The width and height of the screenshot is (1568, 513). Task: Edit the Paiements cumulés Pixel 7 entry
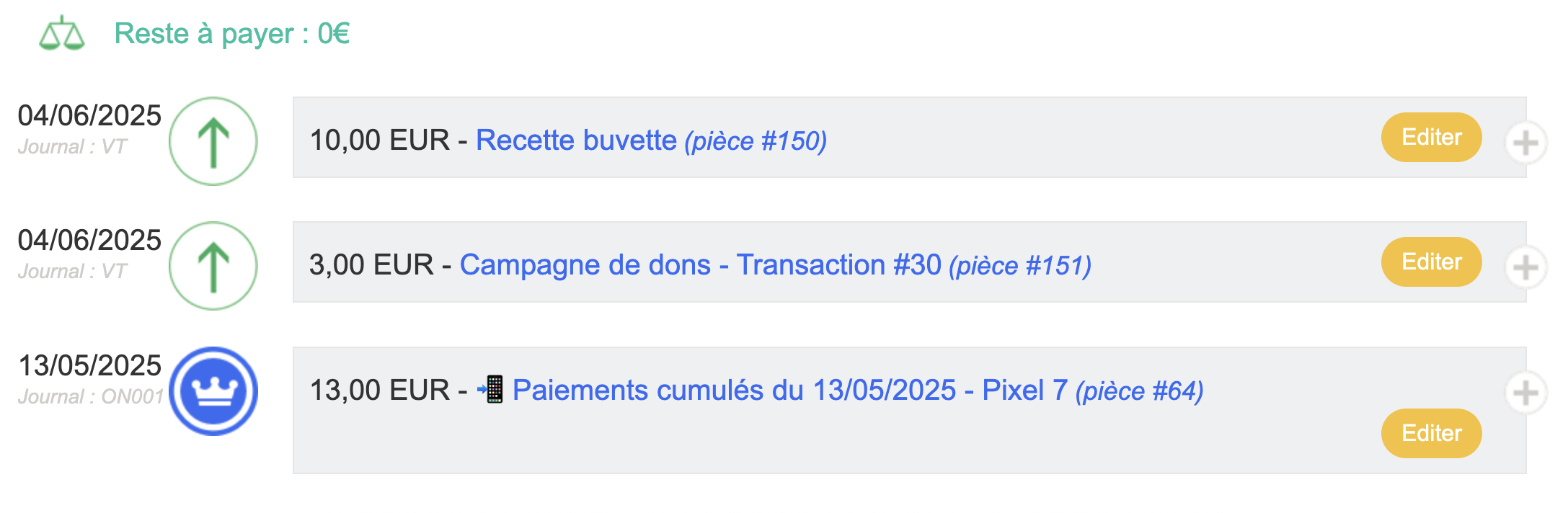1431,433
